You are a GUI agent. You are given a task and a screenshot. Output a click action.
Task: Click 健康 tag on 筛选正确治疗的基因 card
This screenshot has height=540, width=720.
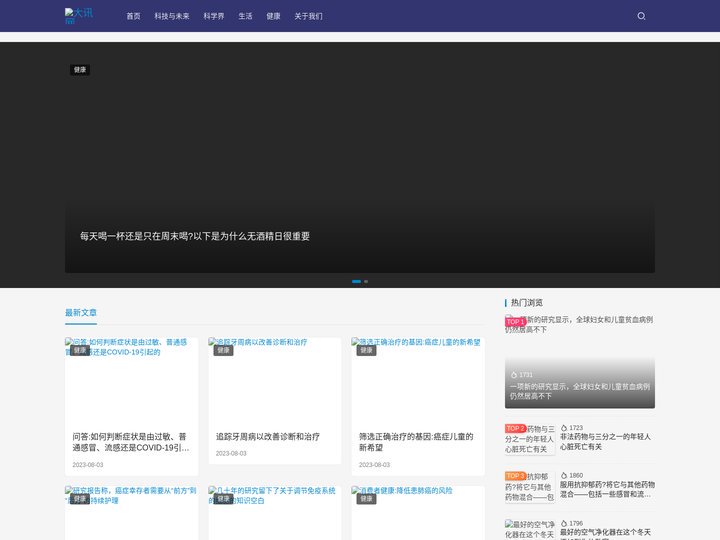coord(366,350)
